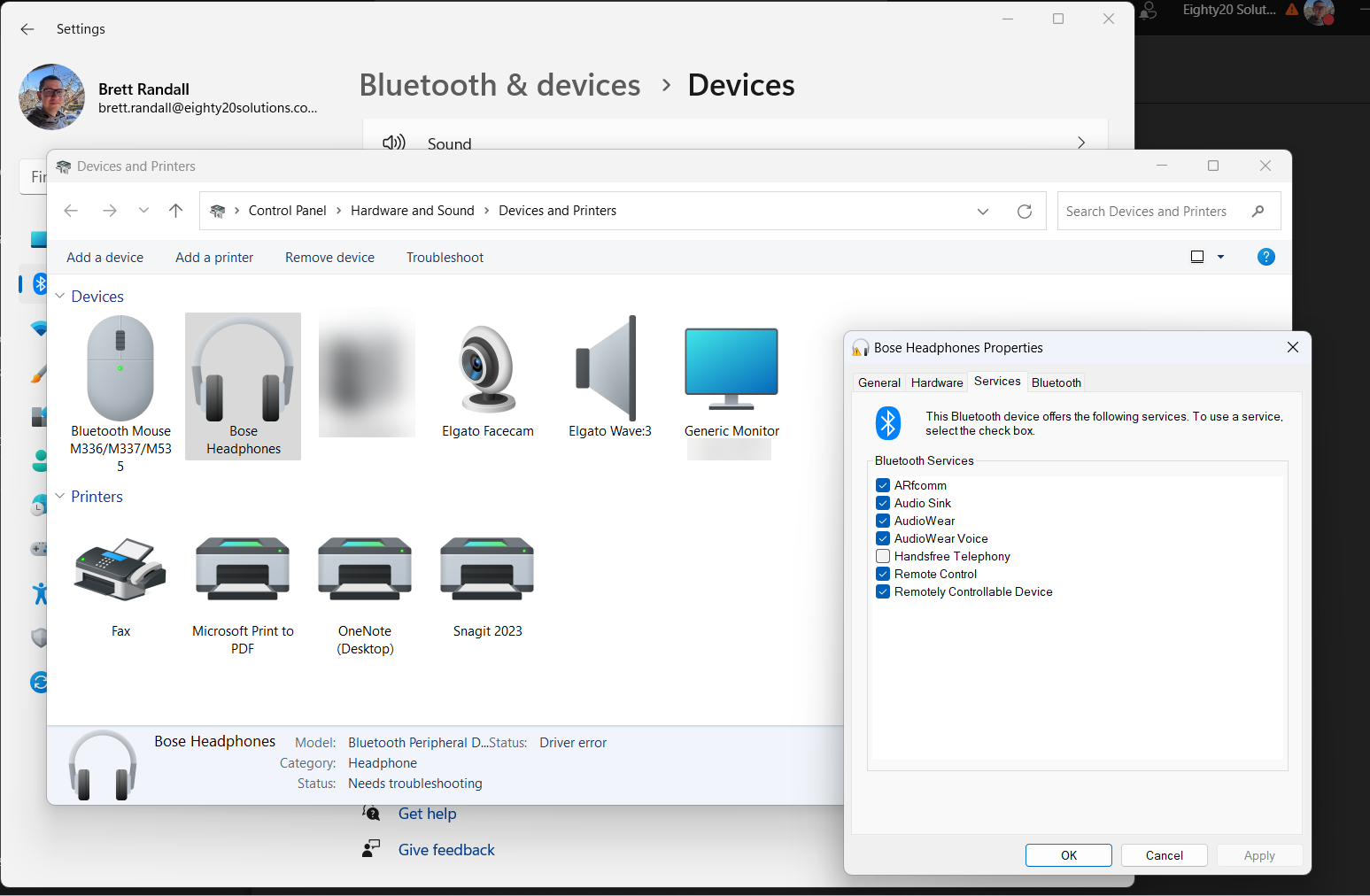The image size is (1370, 896).
Task: Click Cancel in Bose Headphones Properties
Action: pos(1165,855)
